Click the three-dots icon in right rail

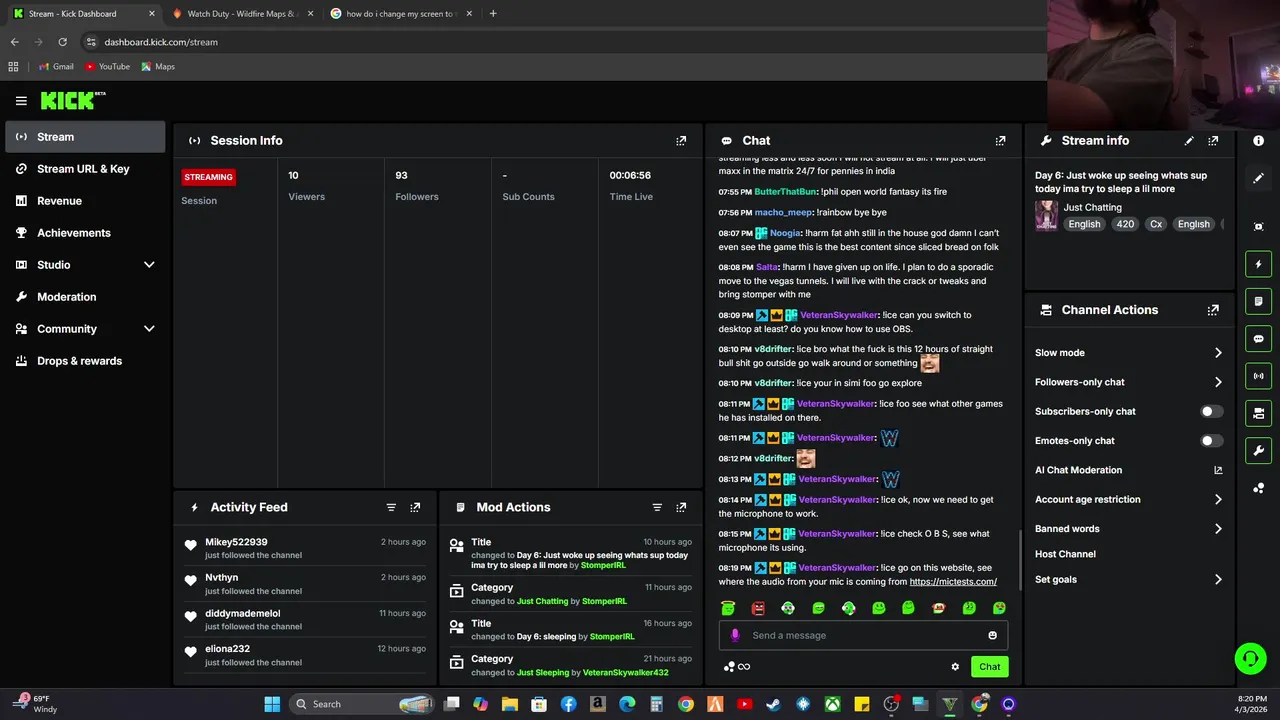click(1258, 488)
